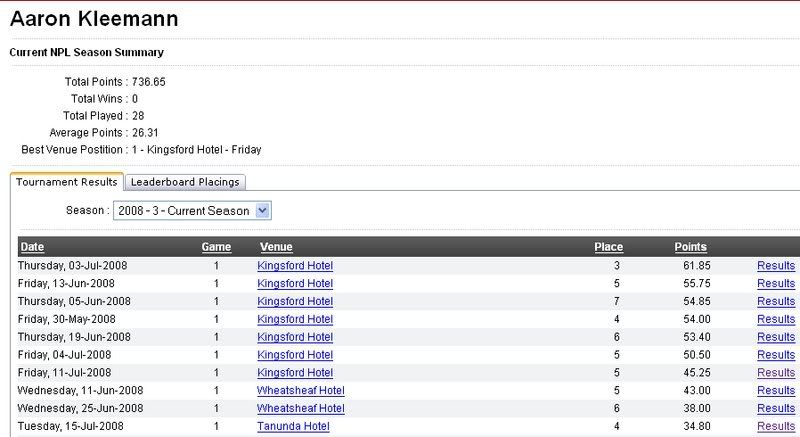Sort table by the Place column header
Screen dimensions: 800x437
click(608, 247)
